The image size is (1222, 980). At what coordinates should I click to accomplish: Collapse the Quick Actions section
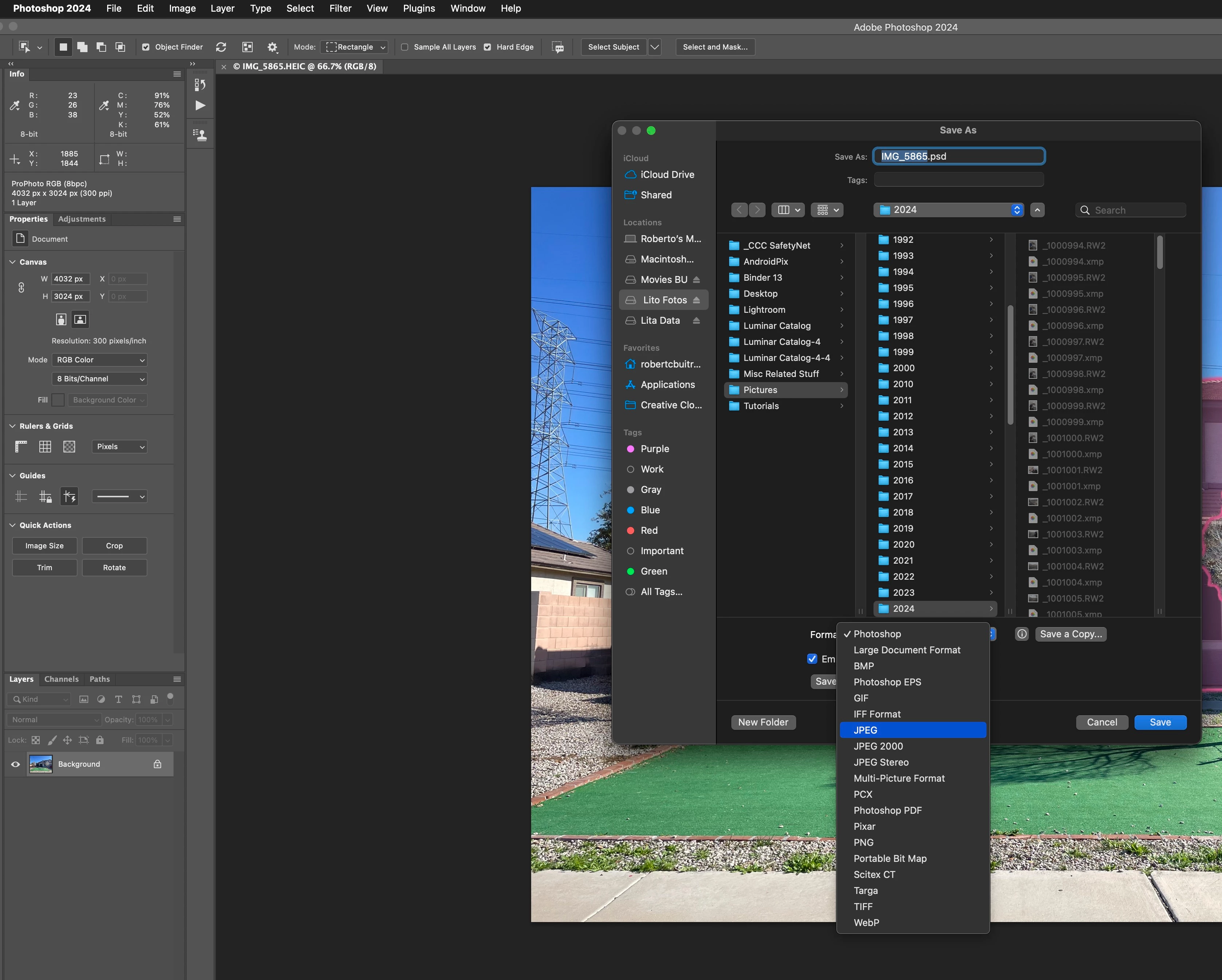[x=12, y=525]
